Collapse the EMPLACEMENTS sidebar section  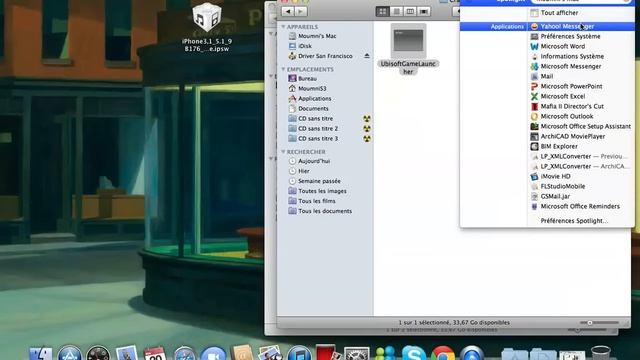pyautogui.click(x=283, y=69)
